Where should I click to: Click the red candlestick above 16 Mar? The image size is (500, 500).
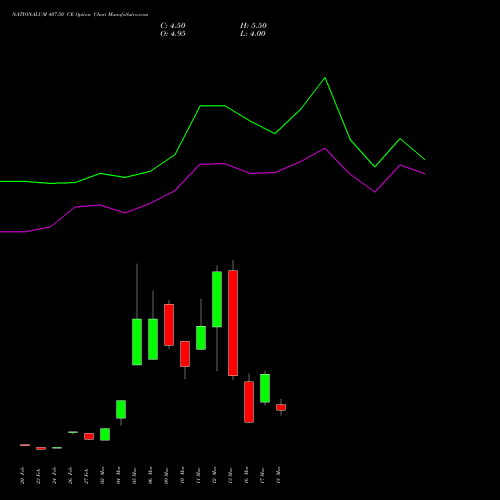tap(249, 402)
